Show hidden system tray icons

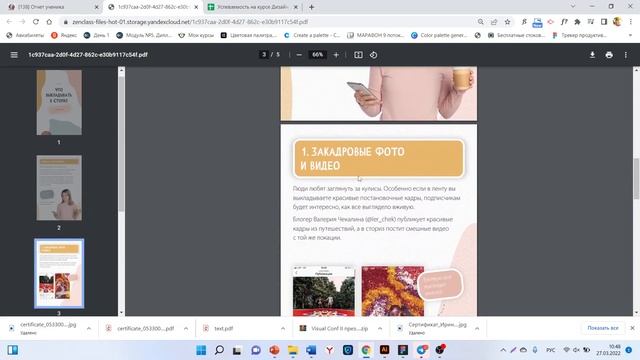[x=503, y=350]
